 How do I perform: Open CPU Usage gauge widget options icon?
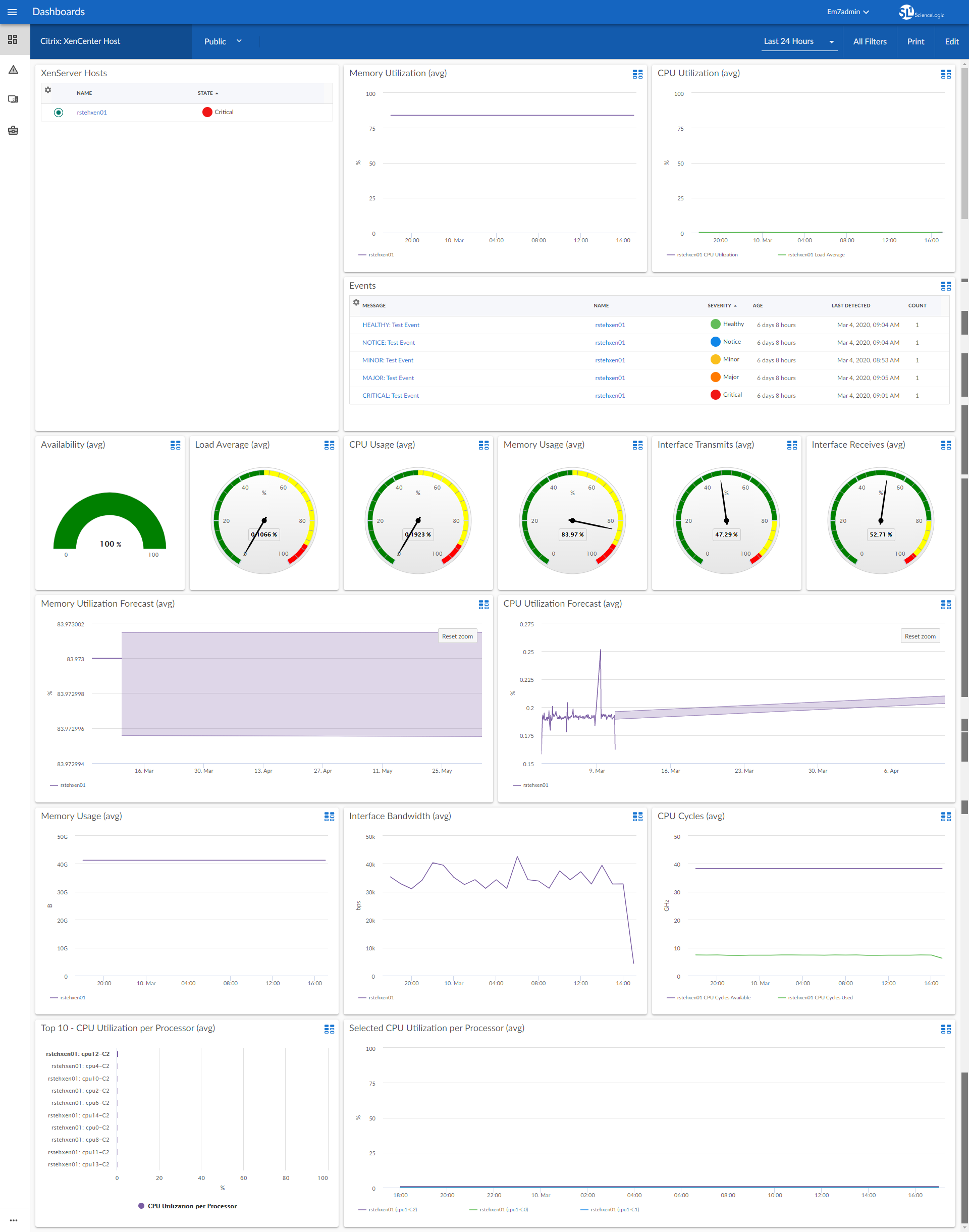[x=483, y=445]
